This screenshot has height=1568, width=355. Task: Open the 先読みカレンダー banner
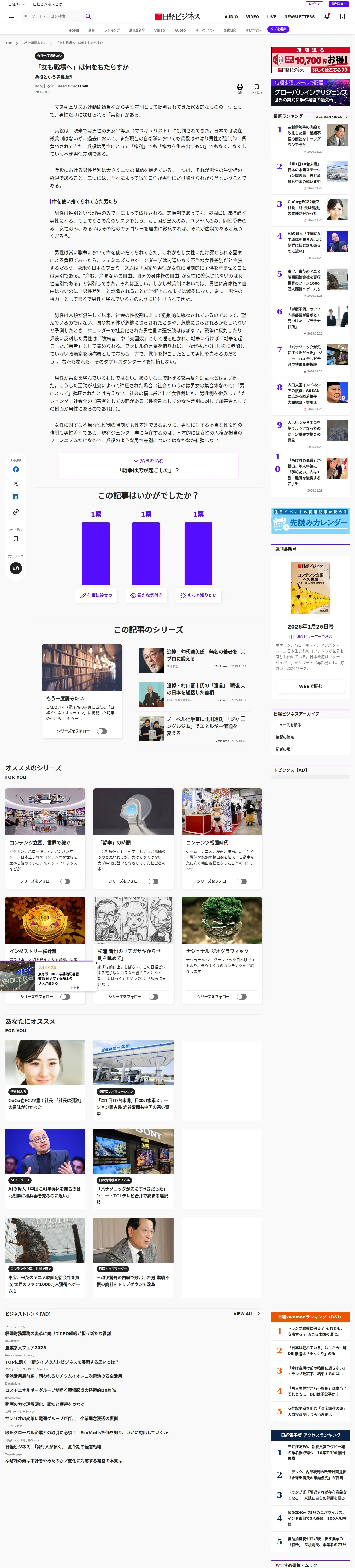click(x=311, y=520)
